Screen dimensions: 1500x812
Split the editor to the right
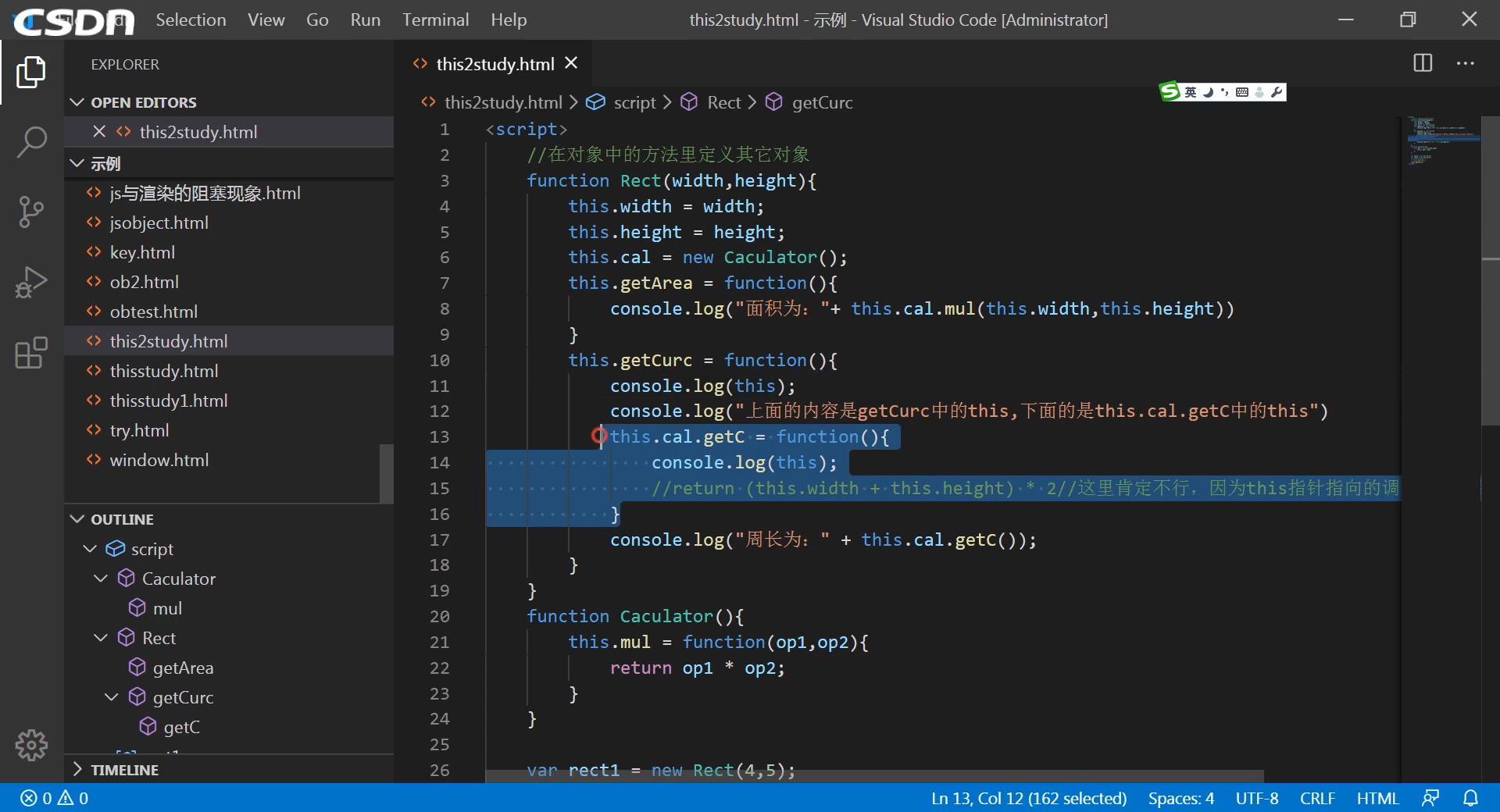pos(1423,63)
